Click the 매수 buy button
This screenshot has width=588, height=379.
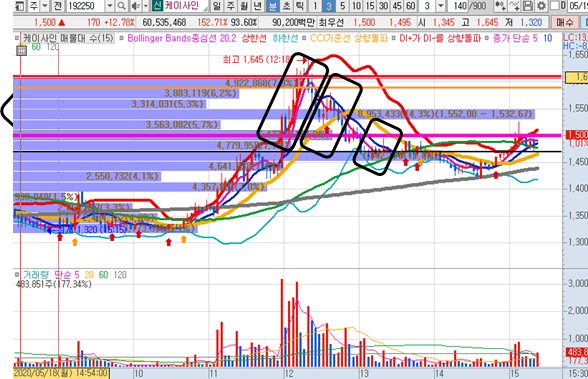tap(565, 22)
